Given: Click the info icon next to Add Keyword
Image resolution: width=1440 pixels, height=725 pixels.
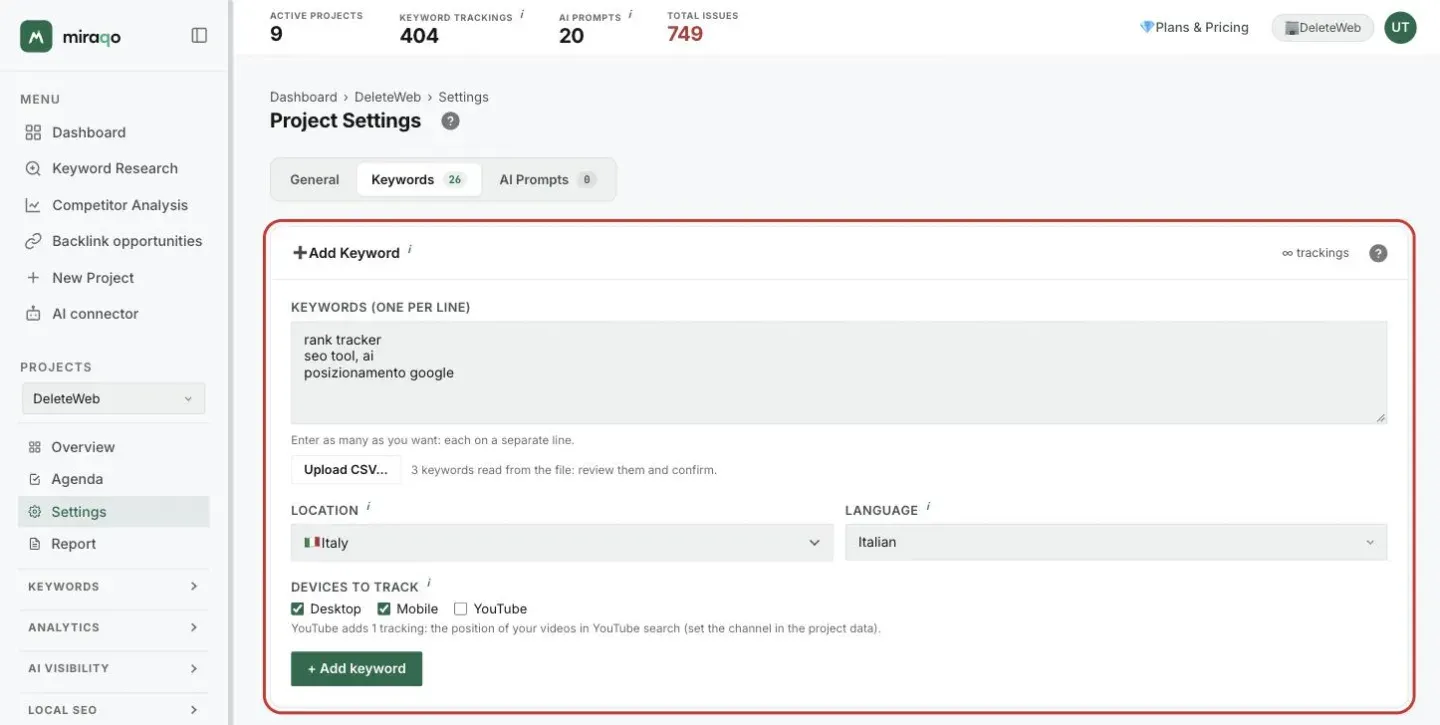Looking at the screenshot, I should tap(410, 248).
